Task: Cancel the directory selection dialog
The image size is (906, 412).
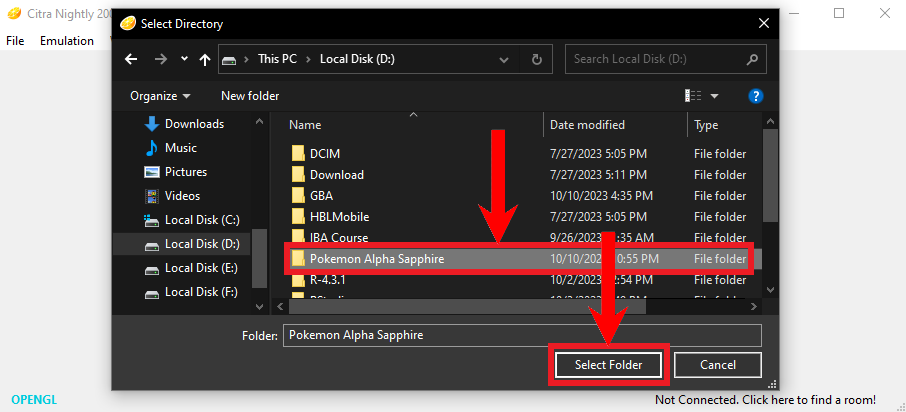Action: [x=717, y=365]
